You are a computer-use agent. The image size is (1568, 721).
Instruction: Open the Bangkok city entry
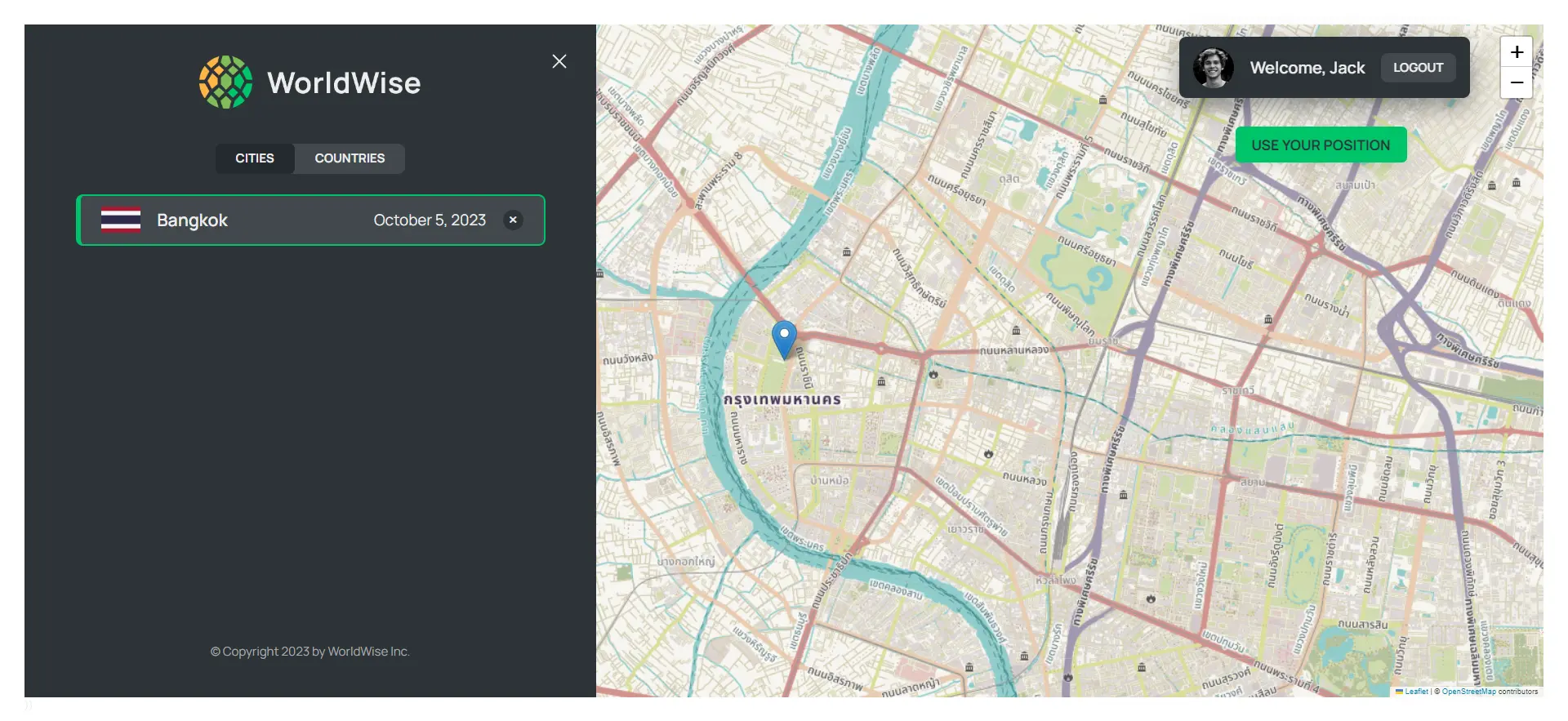point(310,220)
